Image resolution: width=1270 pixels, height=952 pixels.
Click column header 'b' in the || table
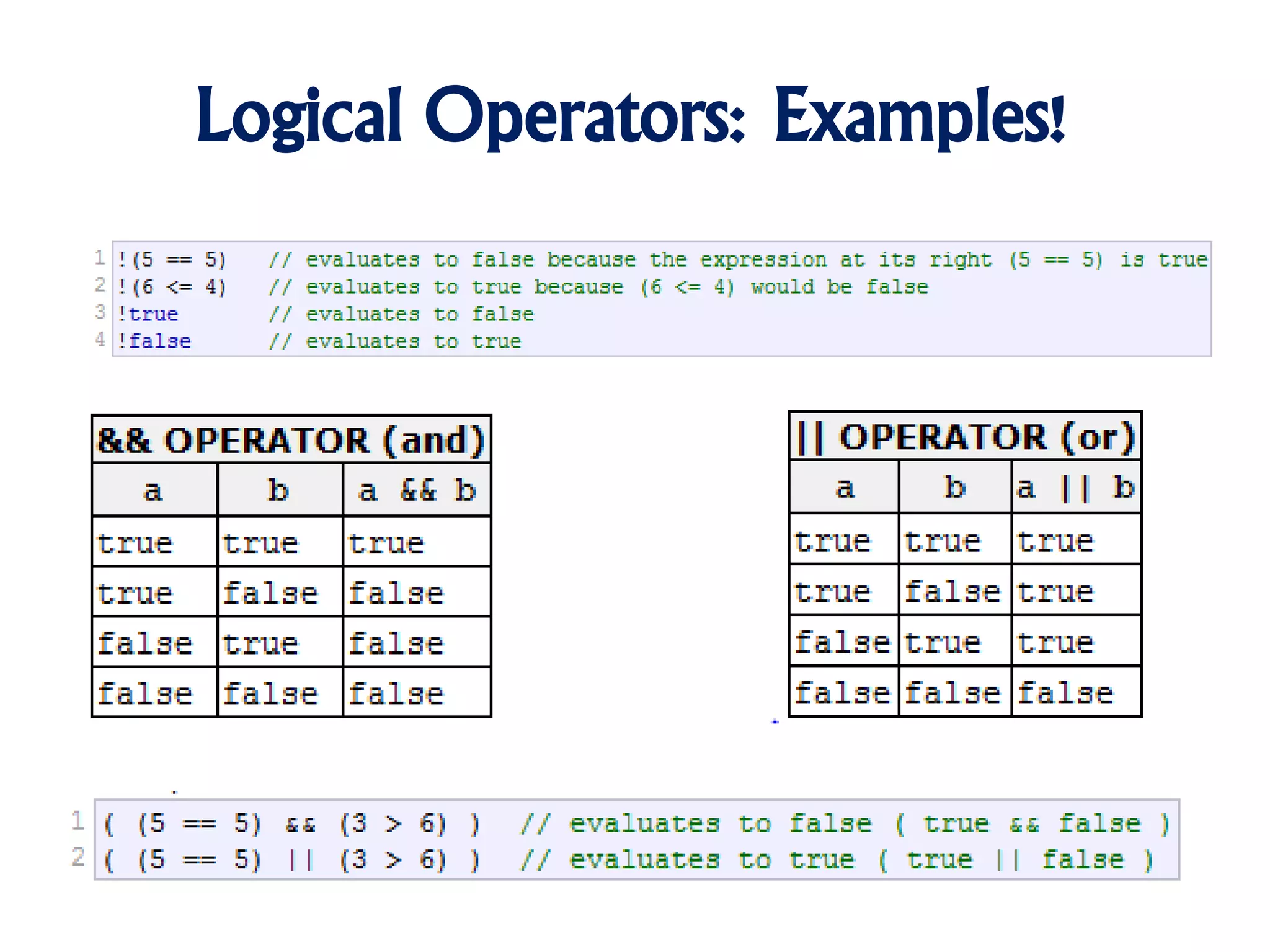tap(955, 487)
